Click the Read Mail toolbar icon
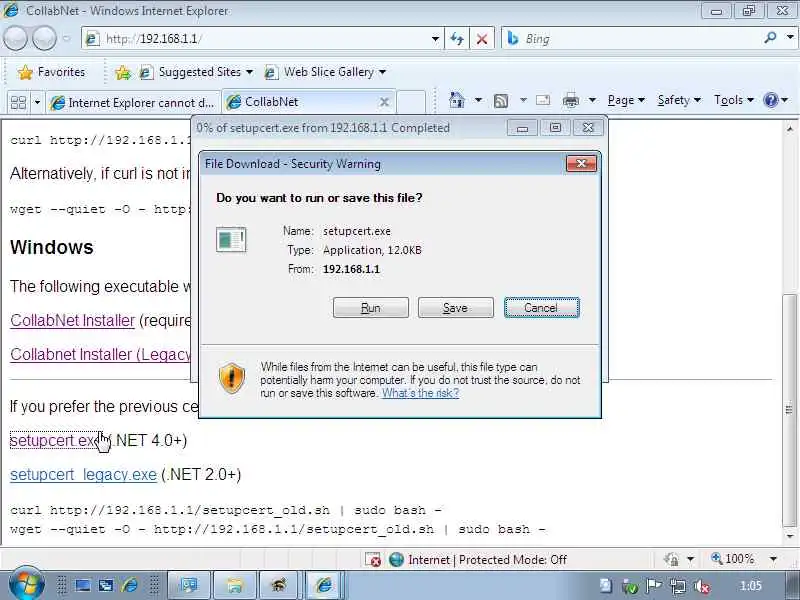Image resolution: width=800 pixels, height=600 pixels. 543,100
